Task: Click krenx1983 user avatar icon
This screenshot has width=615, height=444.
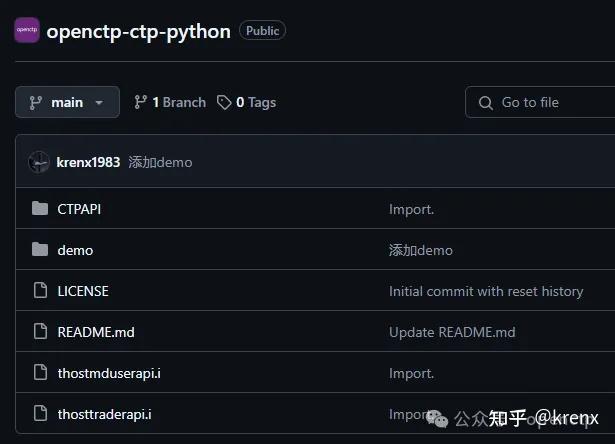Action: click(x=39, y=162)
